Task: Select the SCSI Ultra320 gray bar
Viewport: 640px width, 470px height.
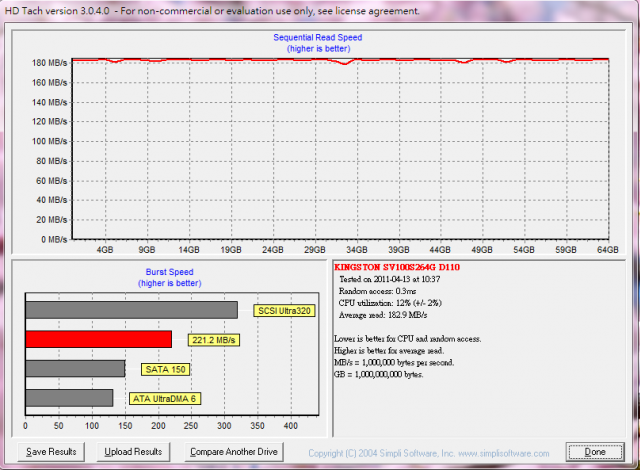Action: pyautogui.click(x=131, y=310)
